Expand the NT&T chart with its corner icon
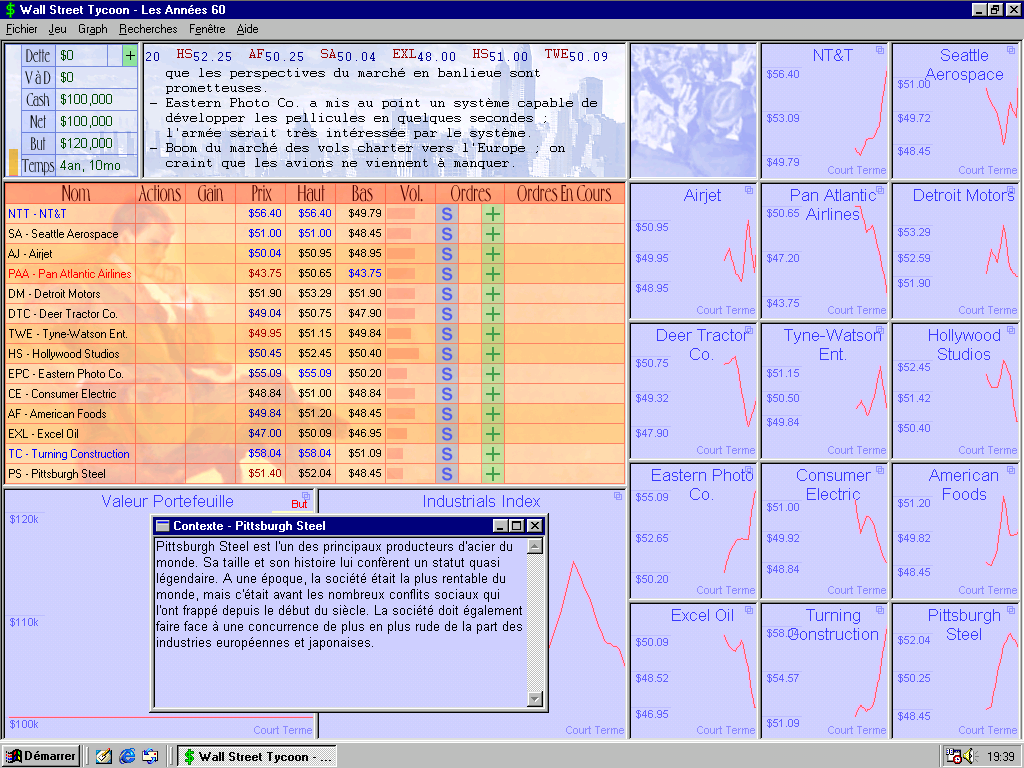Image resolution: width=1024 pixels, height=768 pixels. coord(880,50)
